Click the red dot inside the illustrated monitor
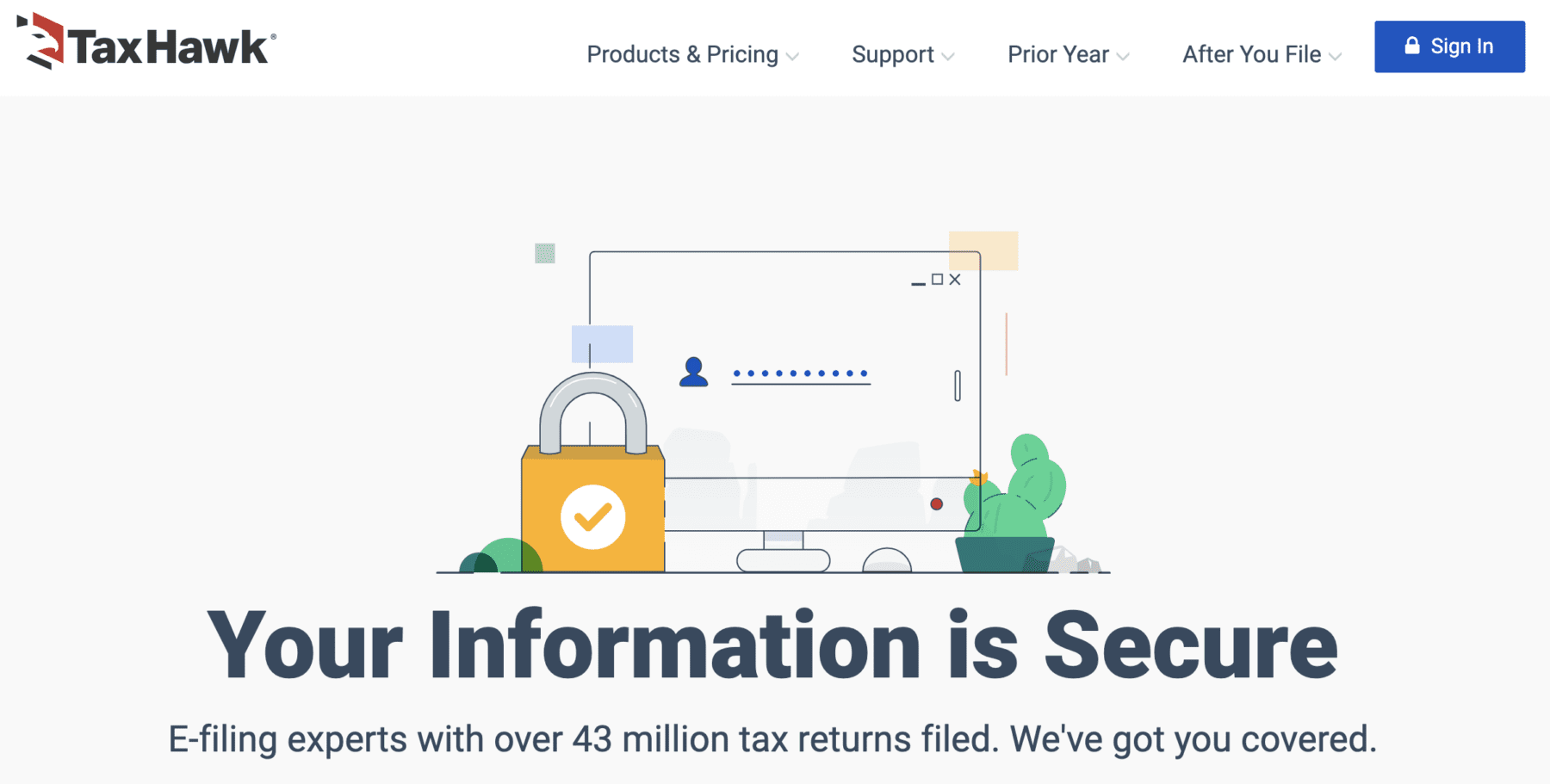Image resolution: width=1550 pixels, height=784 pixels. click(x=937, y=504)
